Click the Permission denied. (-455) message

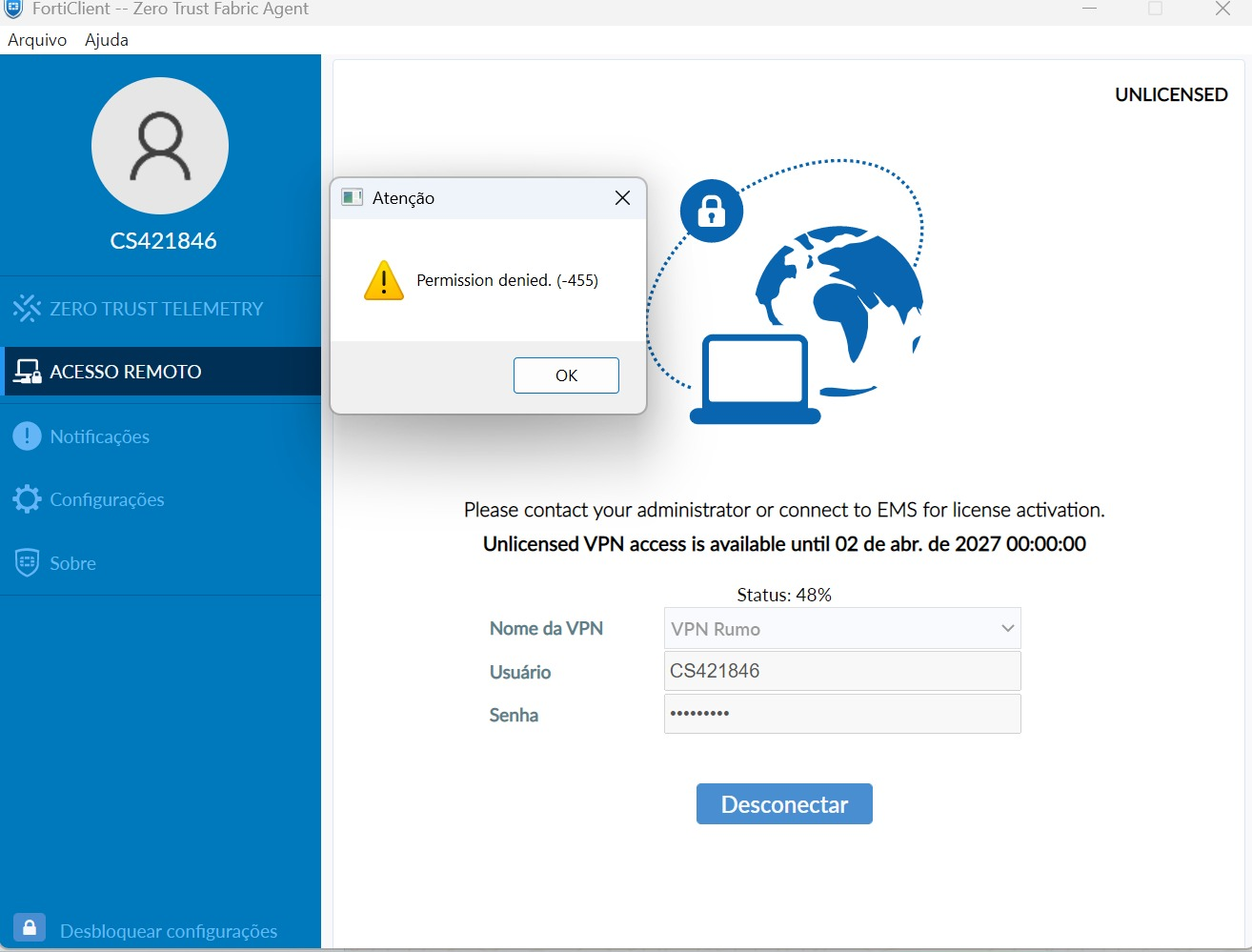point(507,280)
